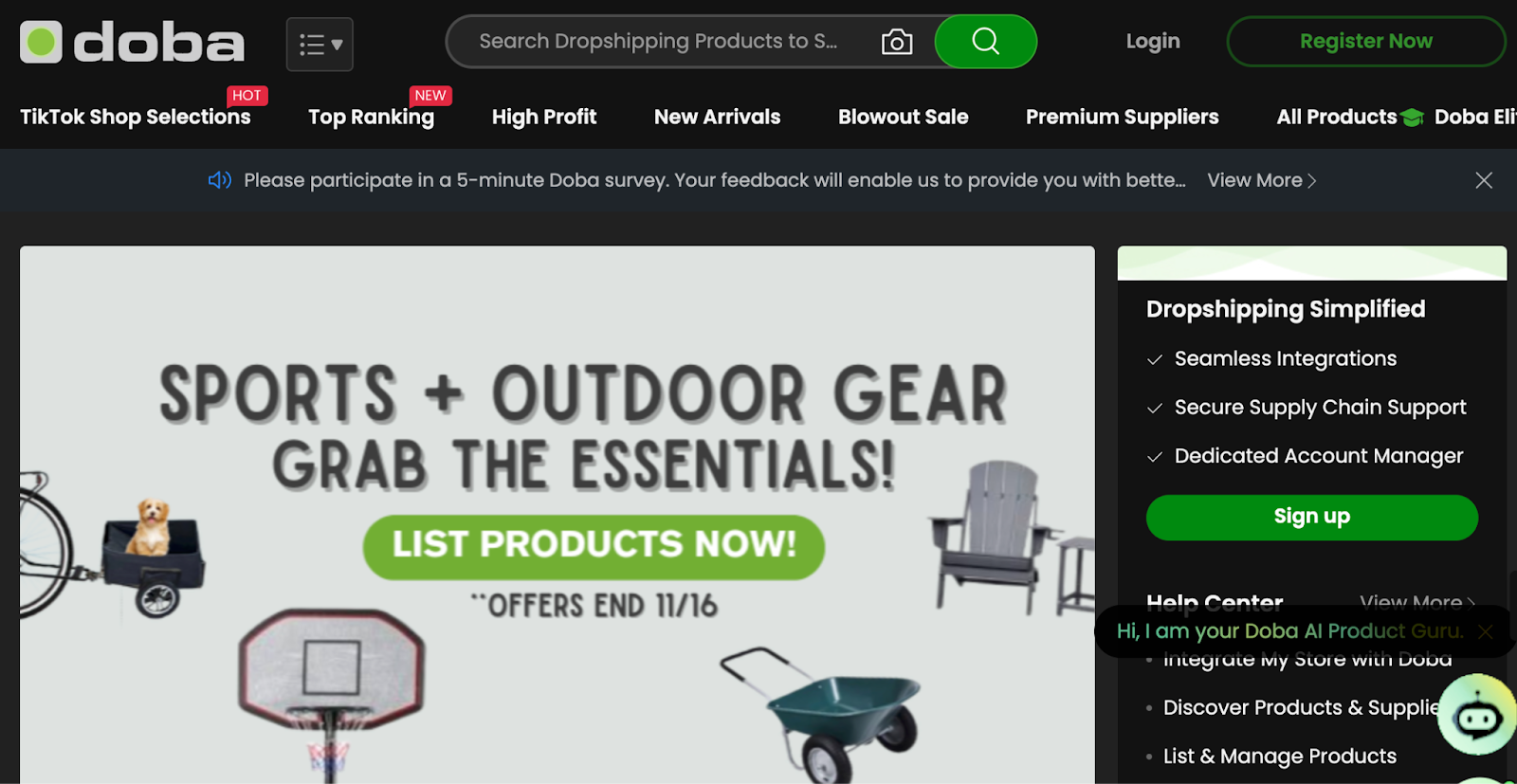The image size is (1517, 784).
Task: Click the speaker announcement icon
Action: [x=219, y=180]
